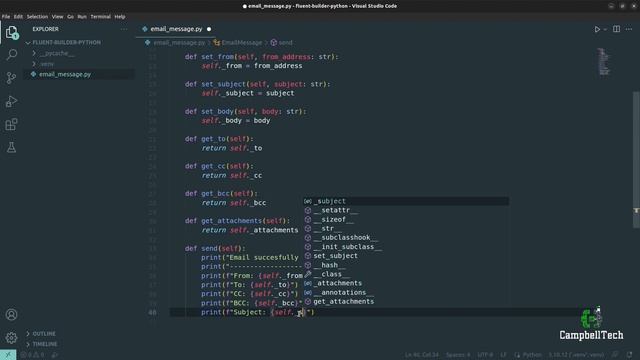Choose __hash__ from the autocomplete list
This screenshot has height=360, width=640.
[x=406, y=265]
